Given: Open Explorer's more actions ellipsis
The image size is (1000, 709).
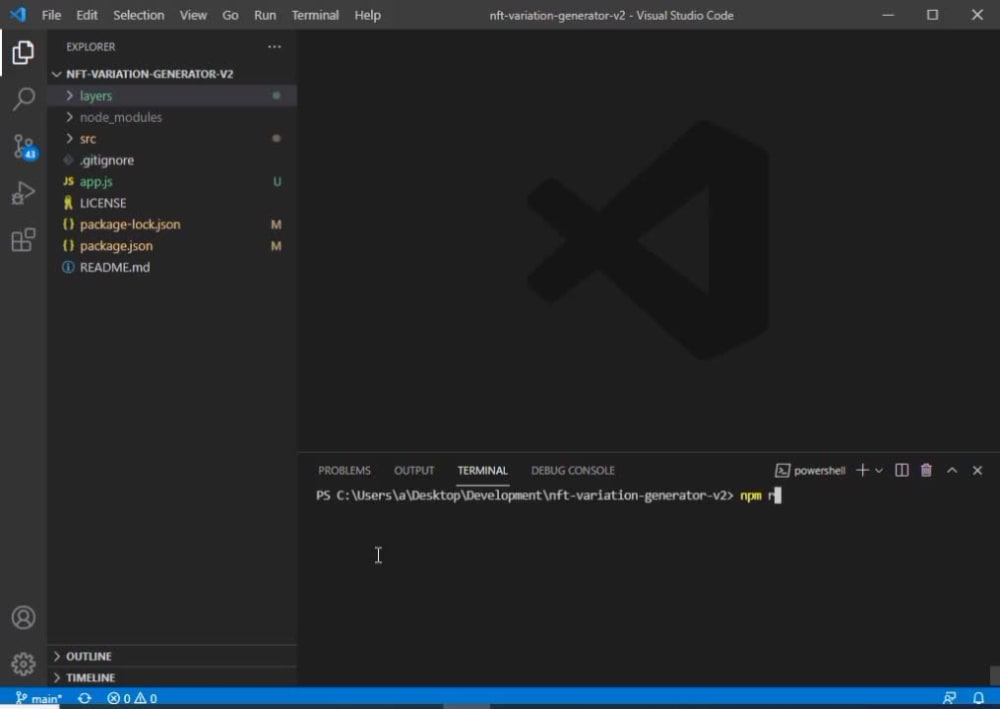Looking at the screenshot, I should tap(274, 47).
